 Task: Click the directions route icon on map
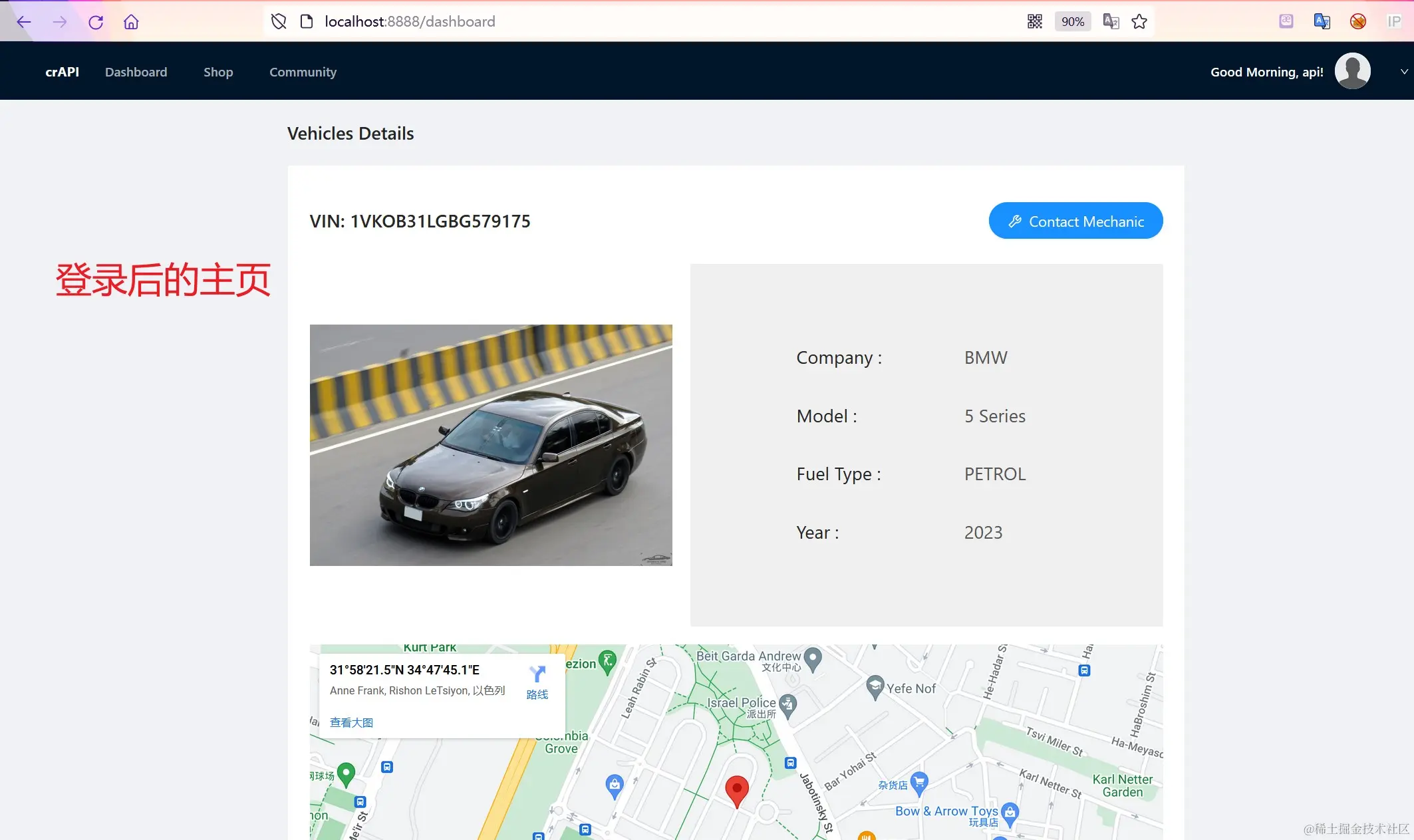pos(537,674)
